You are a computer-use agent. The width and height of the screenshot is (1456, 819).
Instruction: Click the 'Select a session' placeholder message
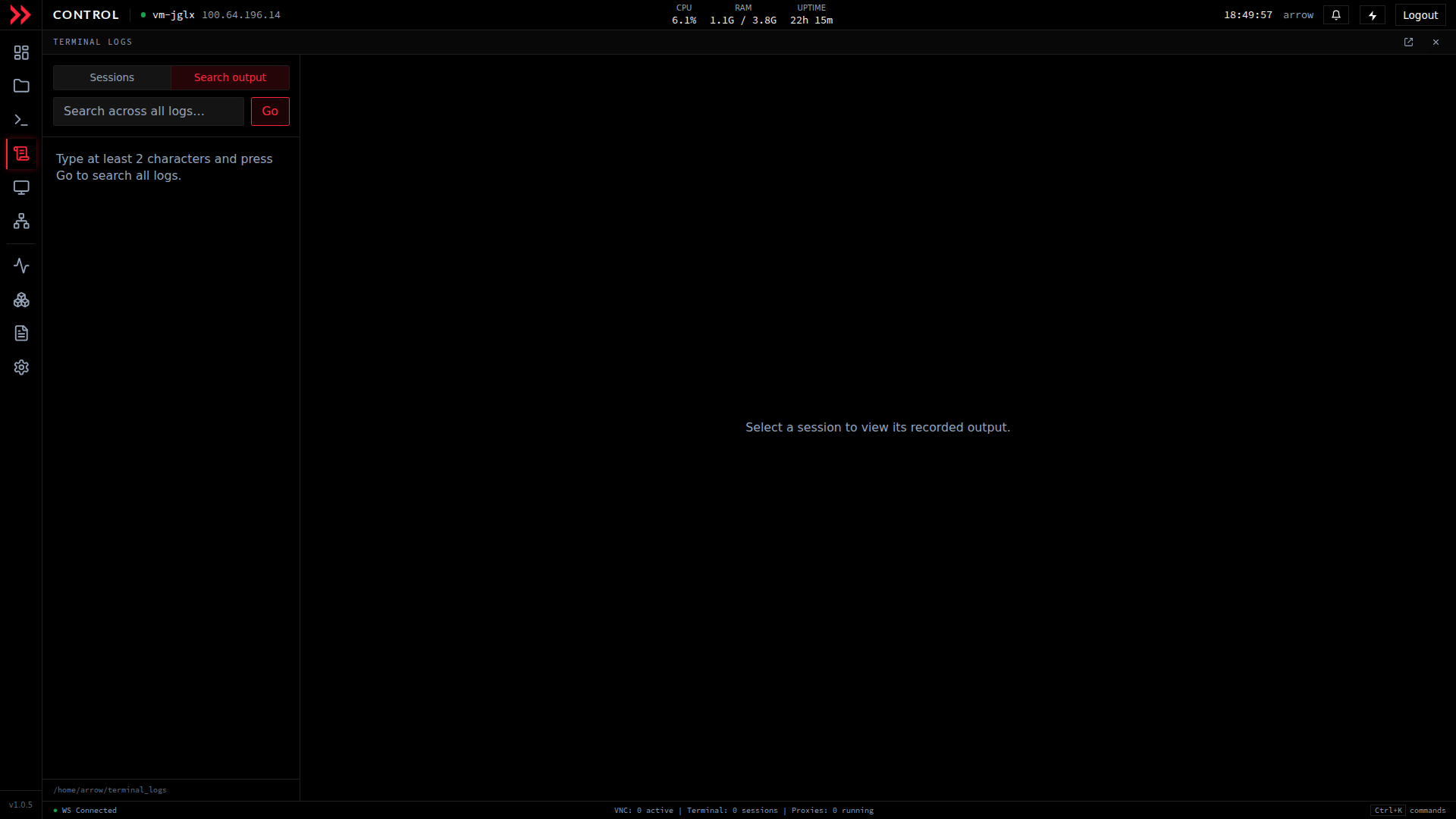click(877, 428)
